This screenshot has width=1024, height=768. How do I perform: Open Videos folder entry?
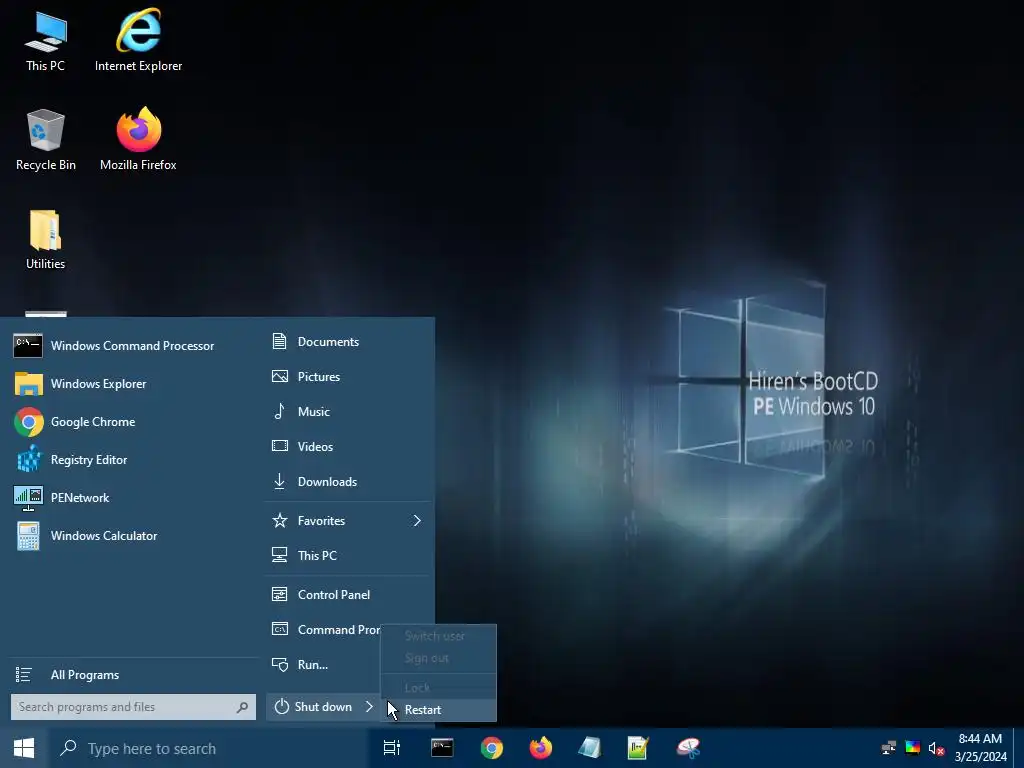click(348, 447)
